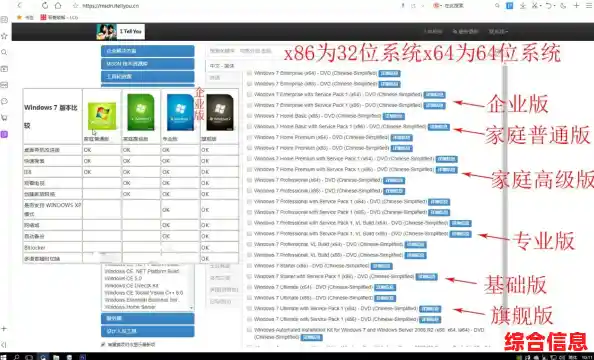The image size is (594, 360).
Task: Click the plus icon at sidebar bottom
Action: (4, 328)
